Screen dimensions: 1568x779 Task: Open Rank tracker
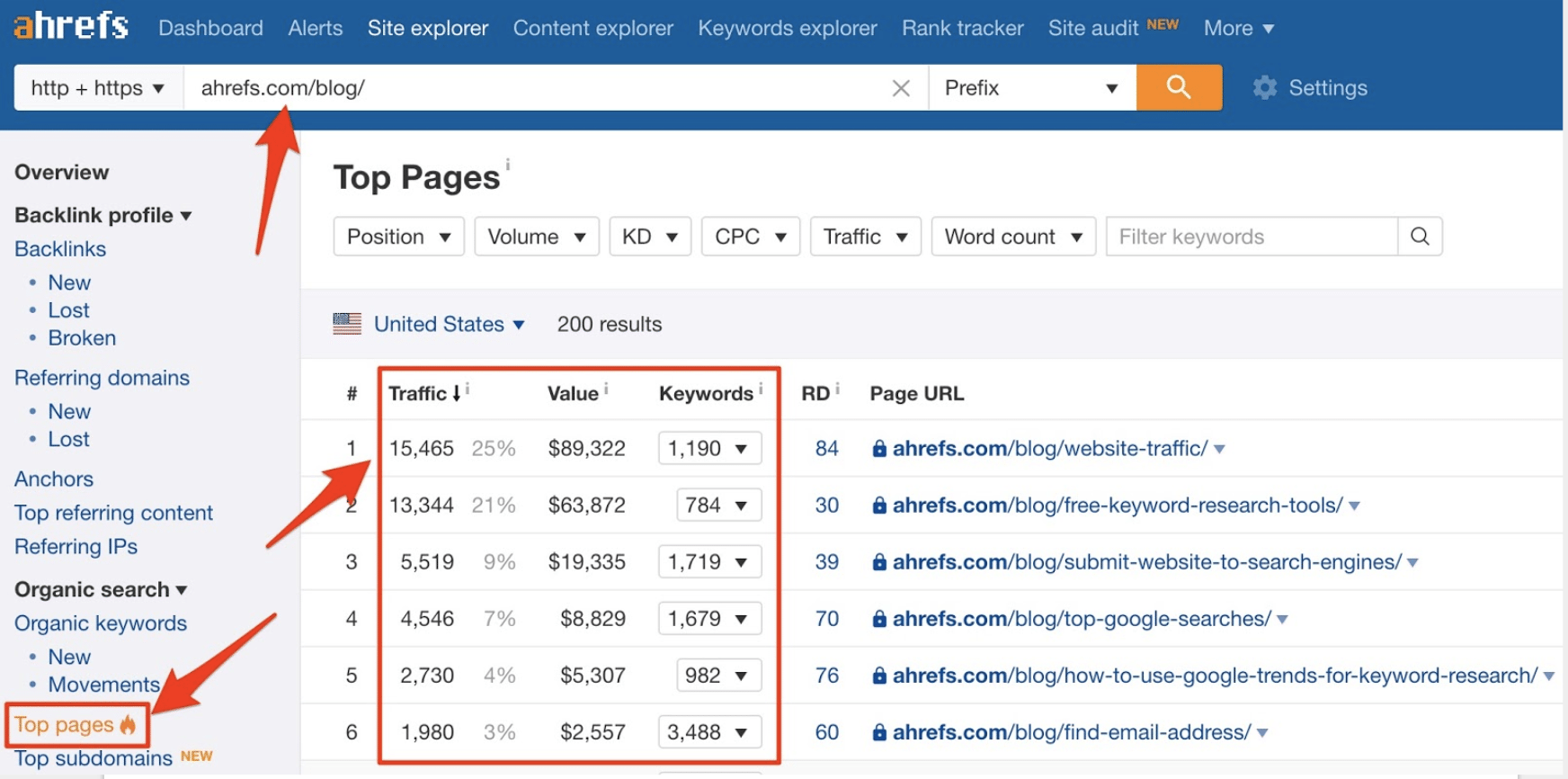point(962,28)
